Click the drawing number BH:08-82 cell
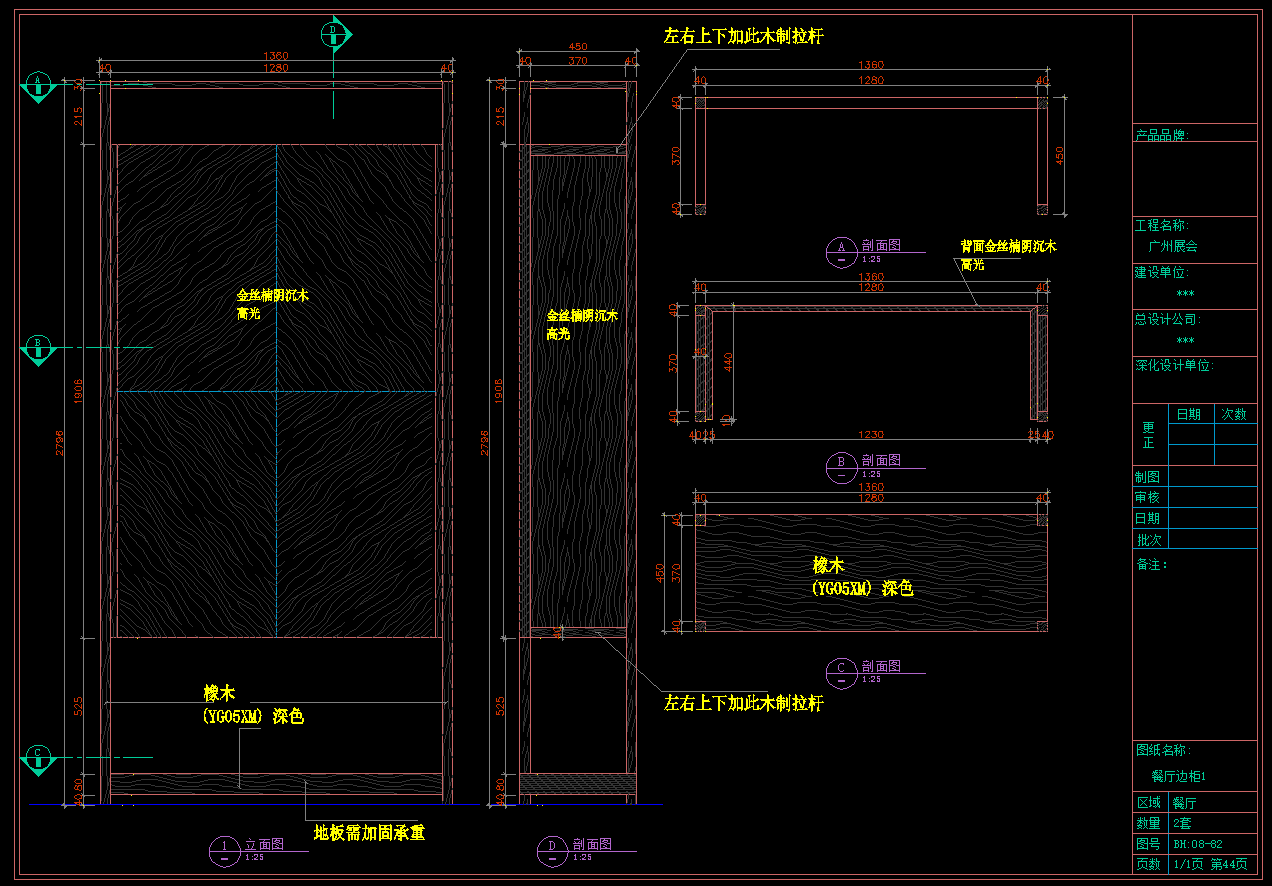Viewport: 1272px width, 886px height. [1197, 844]
